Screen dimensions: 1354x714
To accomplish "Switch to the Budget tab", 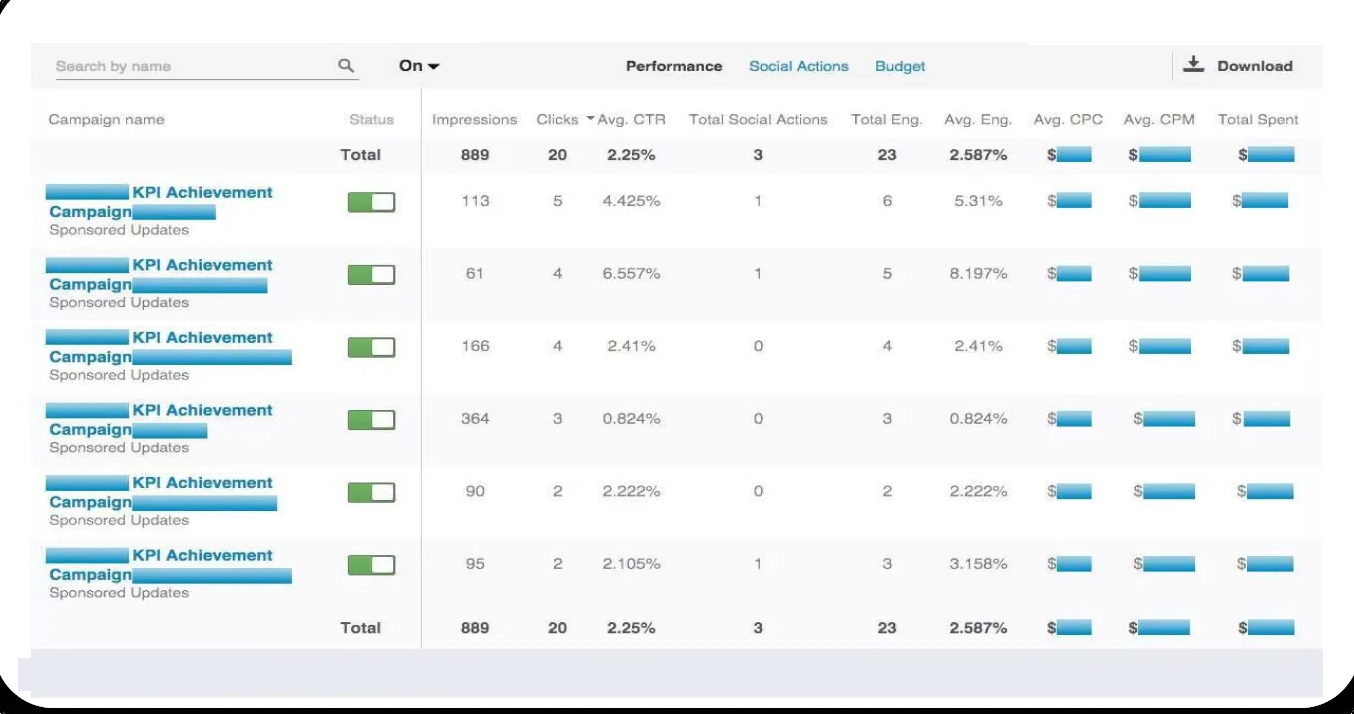I will pos(900,66).
